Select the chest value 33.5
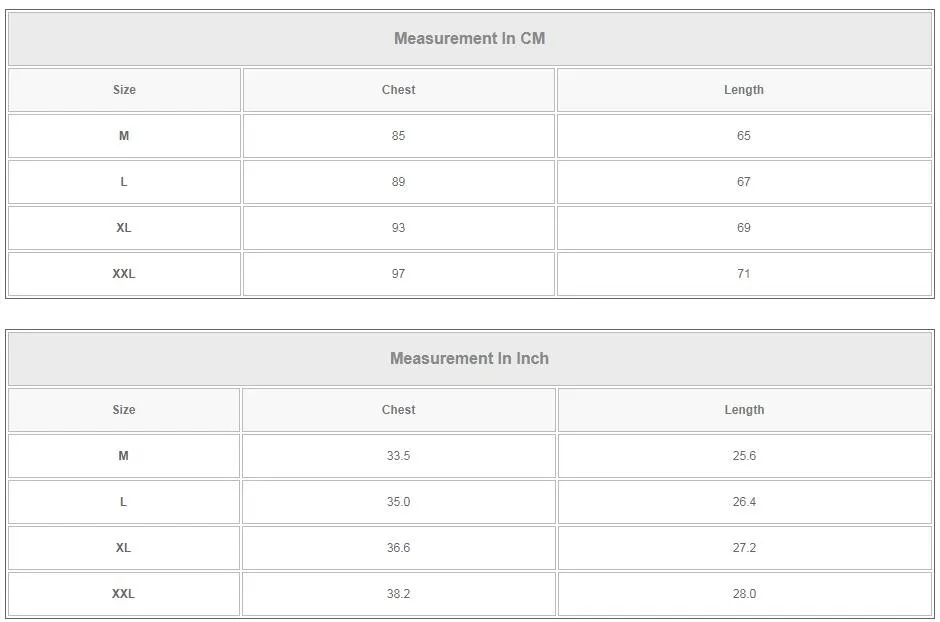This screenshot has height=622, width=940. [x=398, y=456]
